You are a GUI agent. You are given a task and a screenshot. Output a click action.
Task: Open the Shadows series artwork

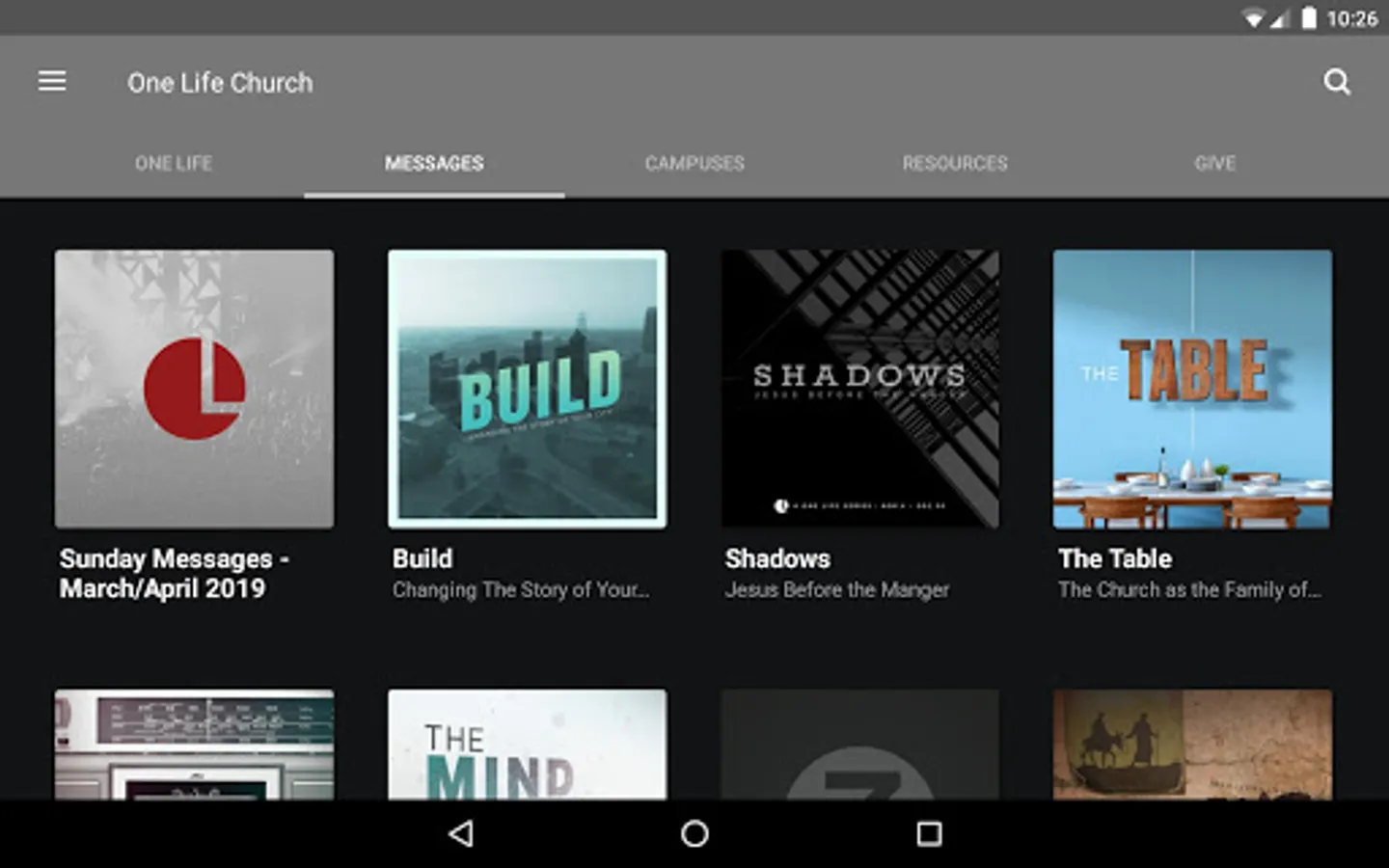(860, 389)
